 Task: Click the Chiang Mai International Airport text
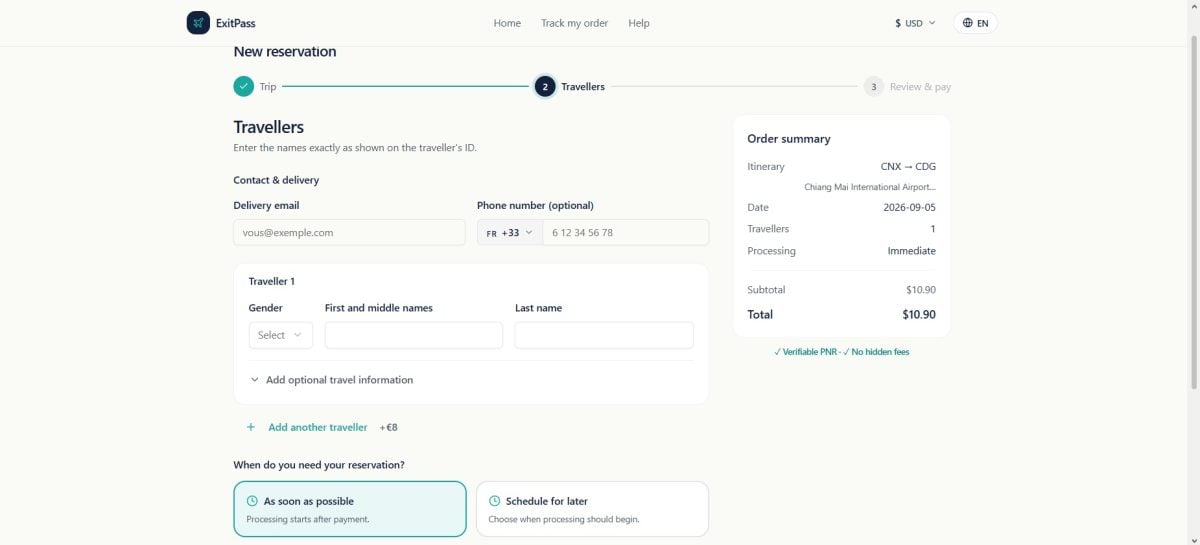click(870, 187)
